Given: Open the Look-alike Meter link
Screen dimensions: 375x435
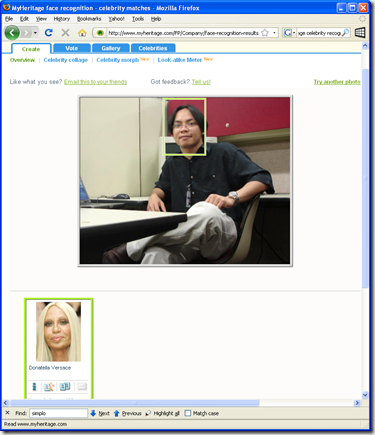Looking at the screenshot, I should (180, 60).
